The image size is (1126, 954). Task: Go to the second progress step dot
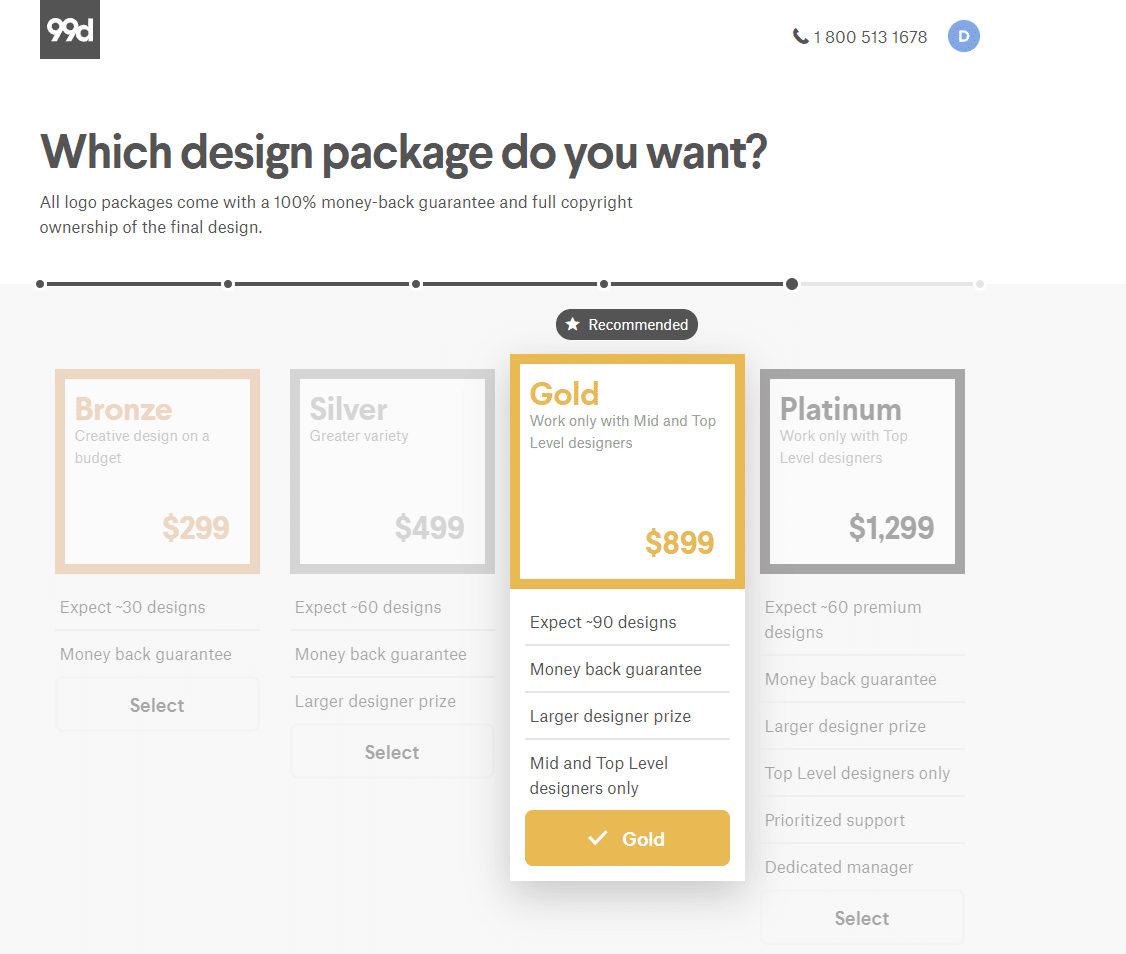click(x=228, y=284)
